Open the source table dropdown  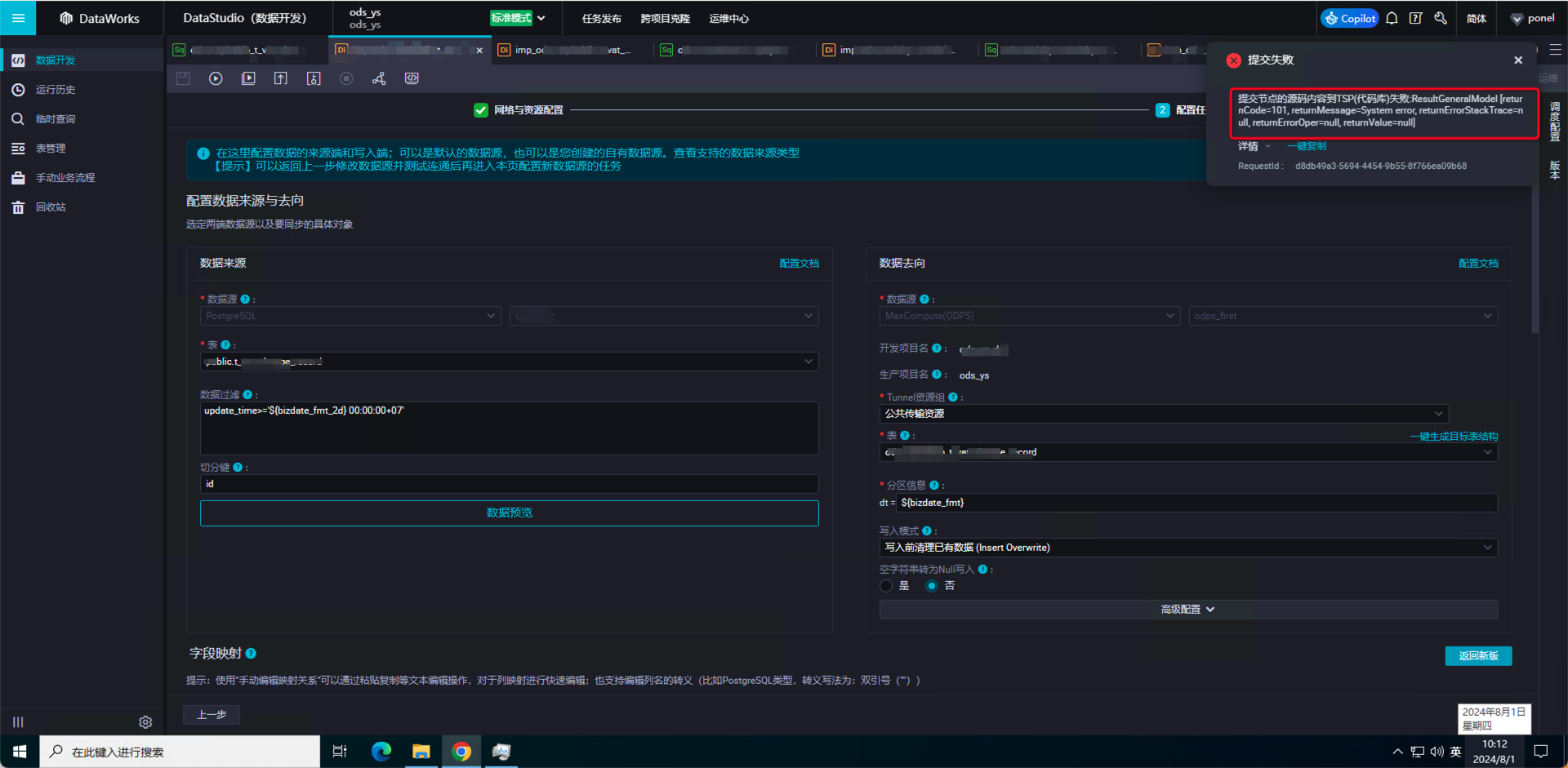pos(510,362)
